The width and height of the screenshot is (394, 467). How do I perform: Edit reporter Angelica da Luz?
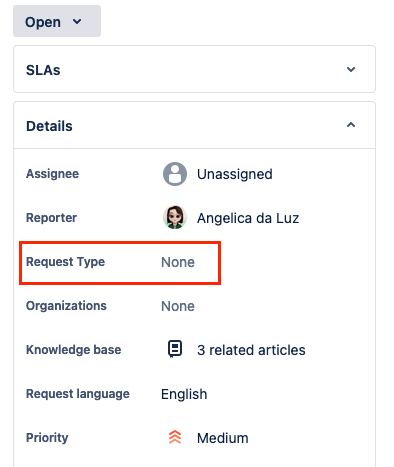click(248, 218)
